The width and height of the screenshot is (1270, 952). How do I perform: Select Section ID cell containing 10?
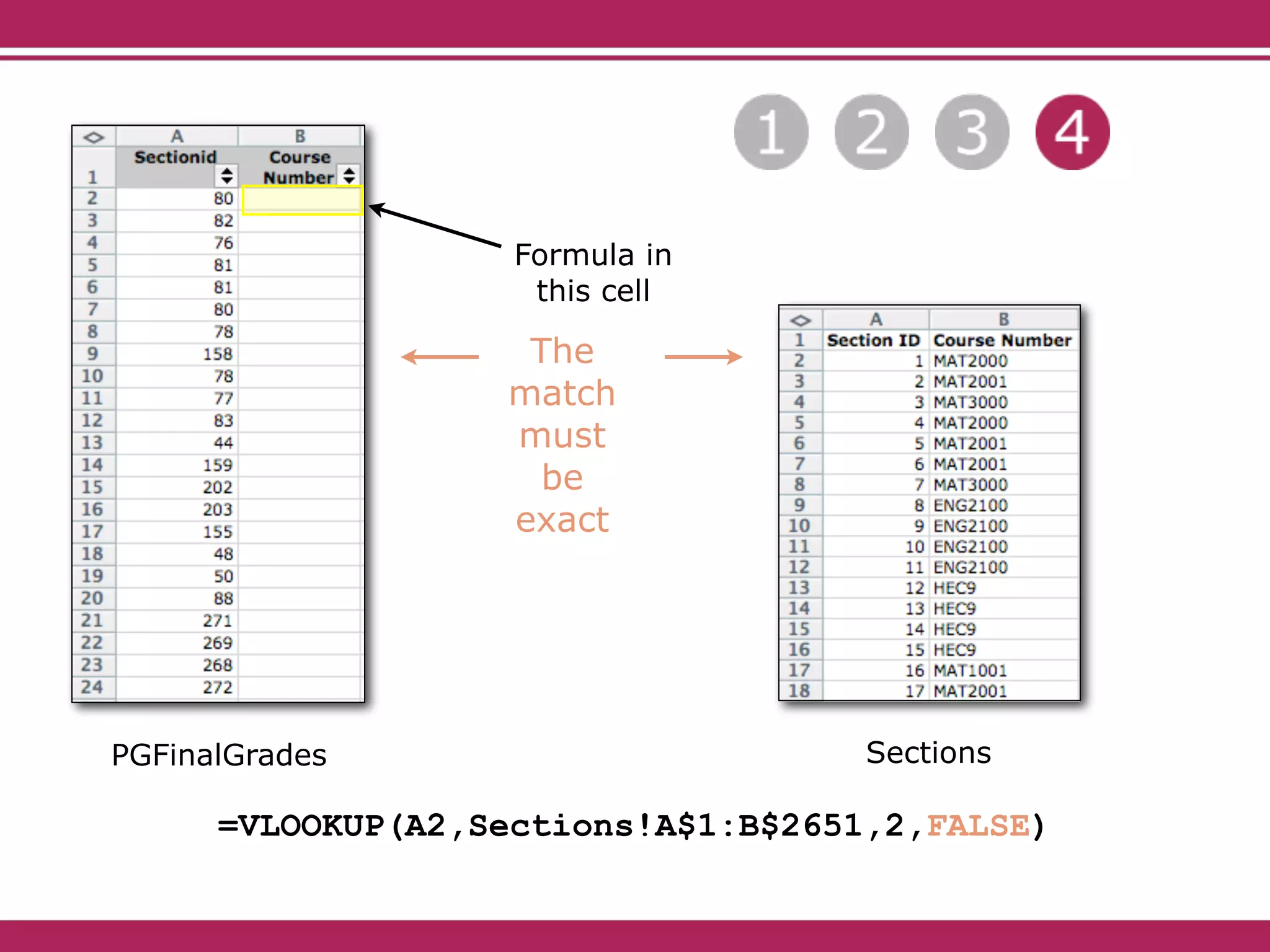coord(876,547)
